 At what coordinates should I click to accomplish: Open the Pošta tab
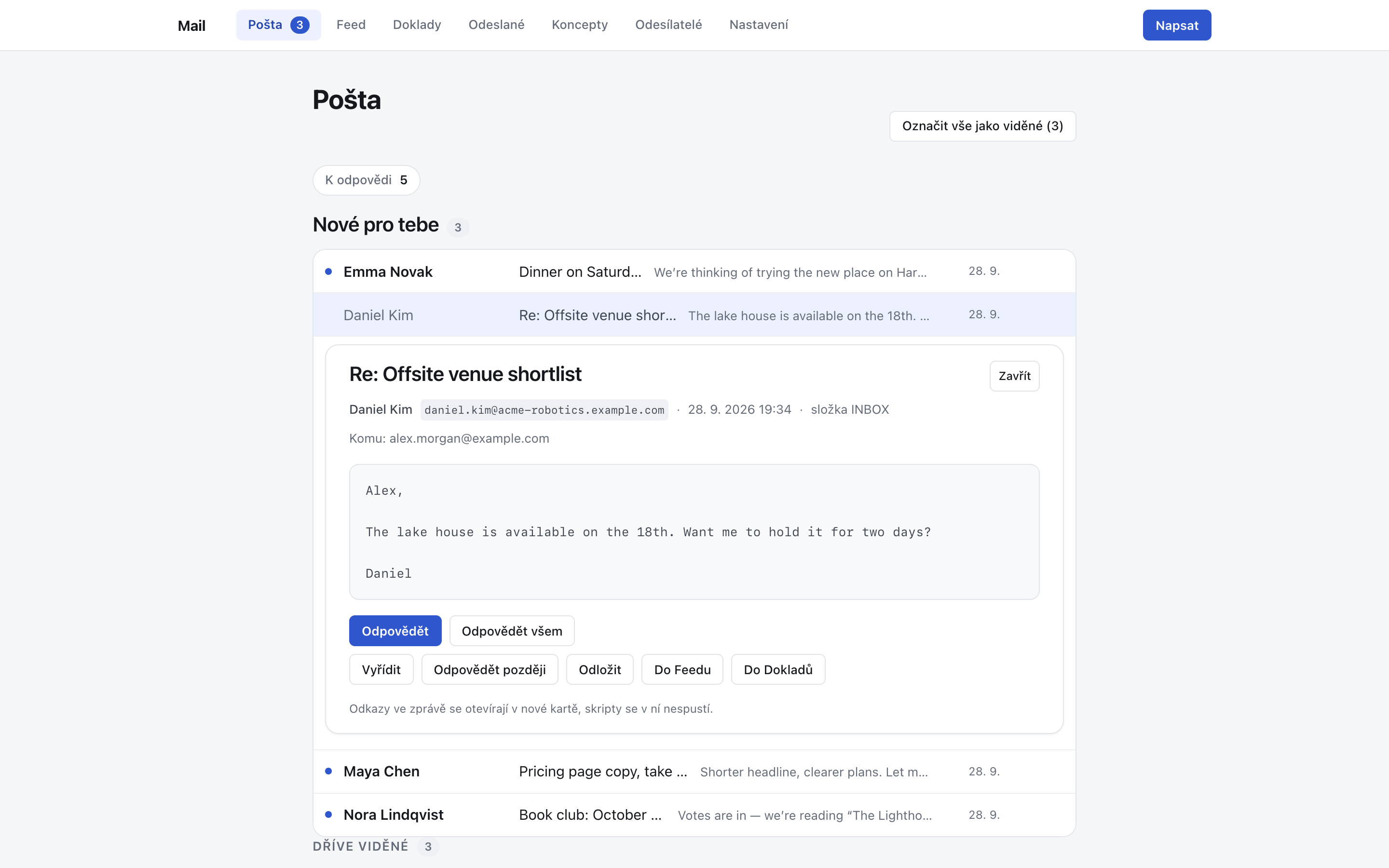[x=278, y=25]
